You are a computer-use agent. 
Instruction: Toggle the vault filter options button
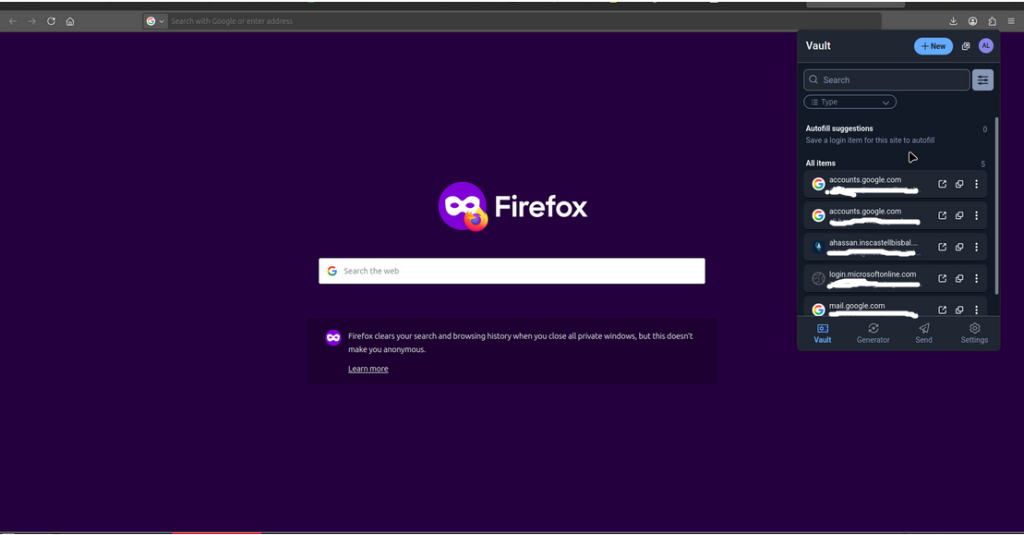click(983, 80)
